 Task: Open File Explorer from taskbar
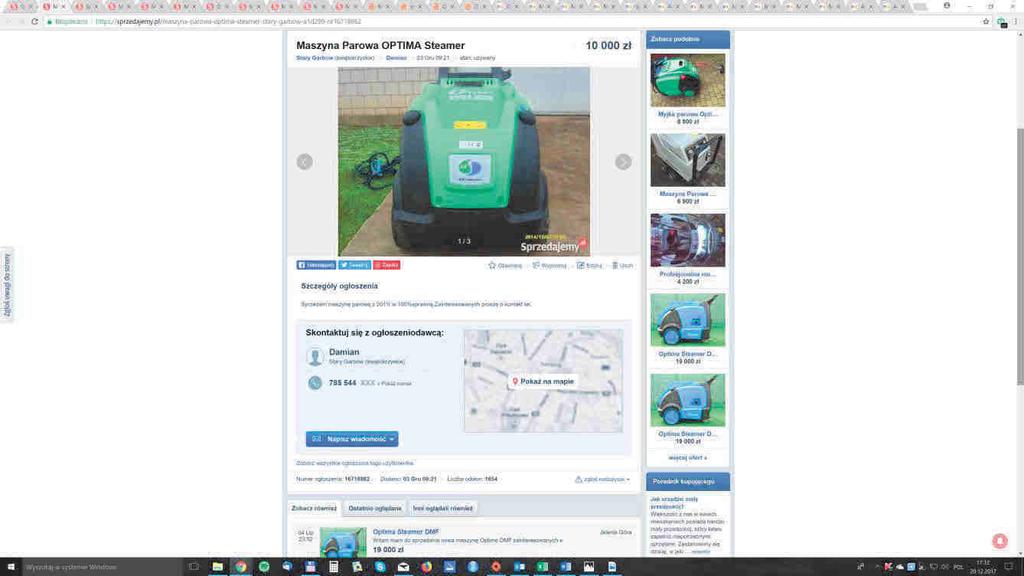click(217, 567)
